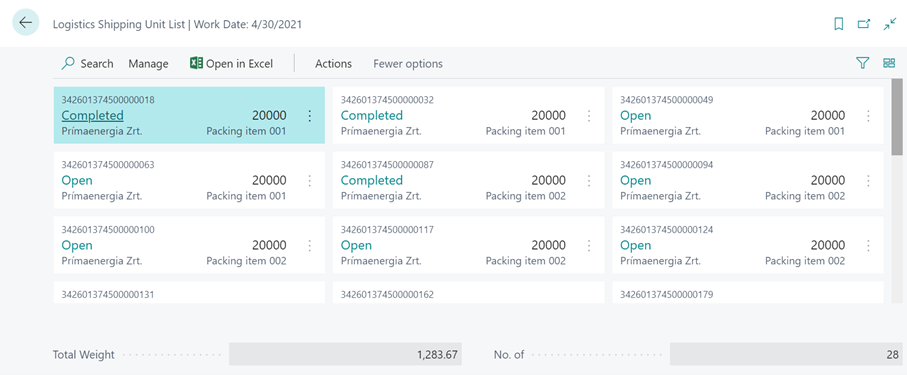907x375 pixels.
Task: Click ID text 342601374500000032
Action: point(387,100)
